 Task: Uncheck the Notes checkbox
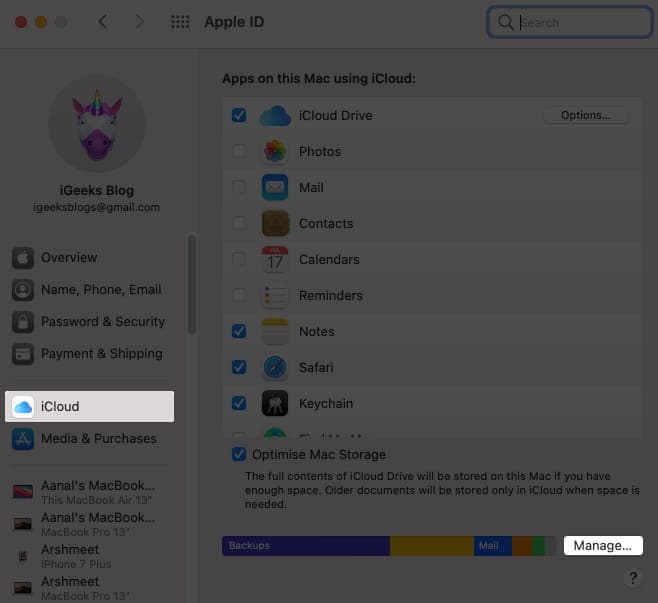click(239, 332)
